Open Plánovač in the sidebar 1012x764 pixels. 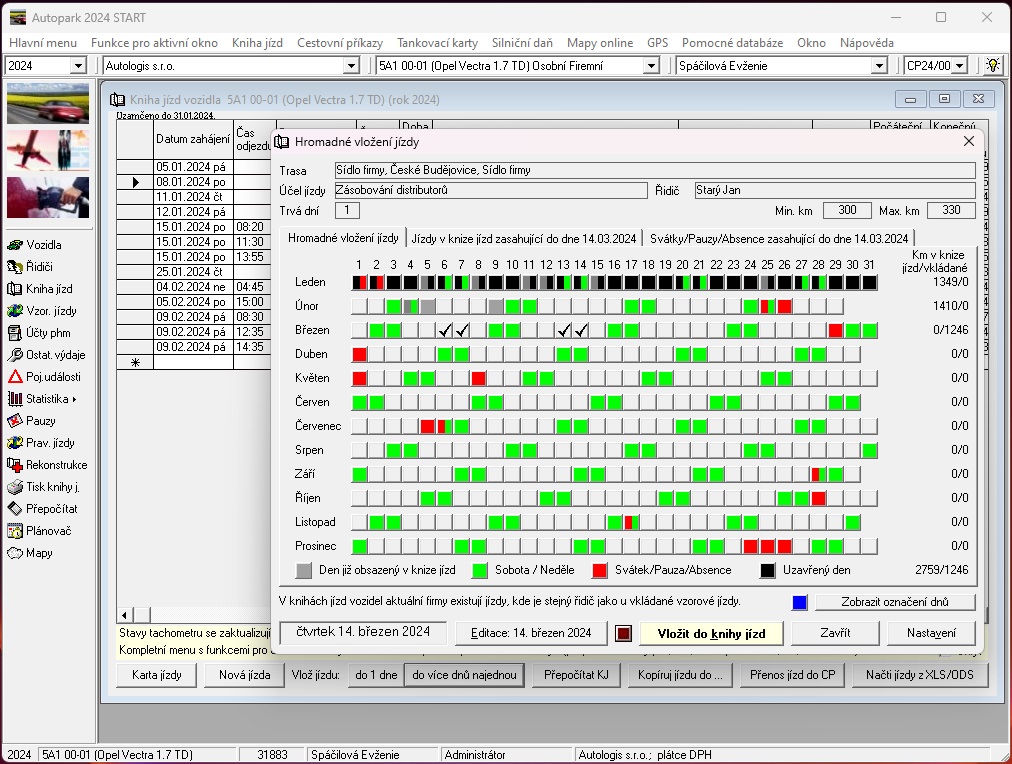tap(39, 530)
